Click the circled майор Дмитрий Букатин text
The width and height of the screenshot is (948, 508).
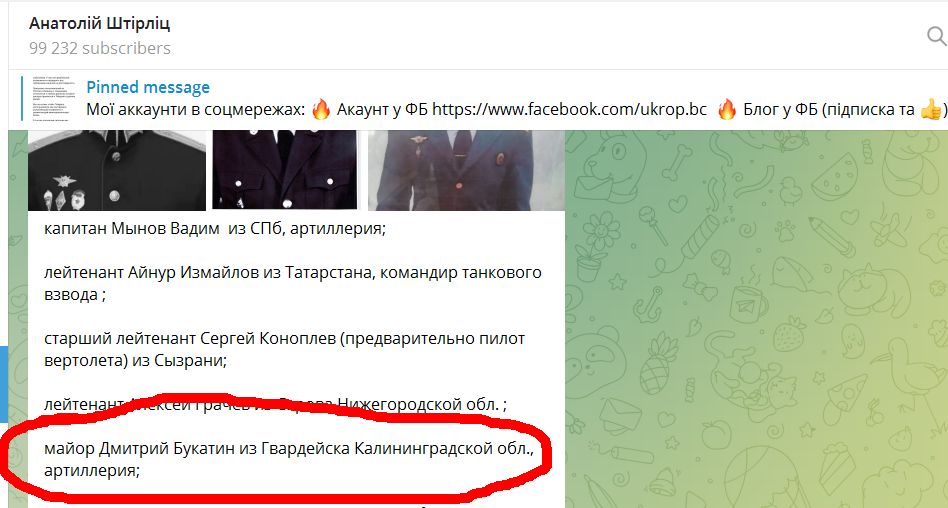pyautogui.click(x=288, y=459)
